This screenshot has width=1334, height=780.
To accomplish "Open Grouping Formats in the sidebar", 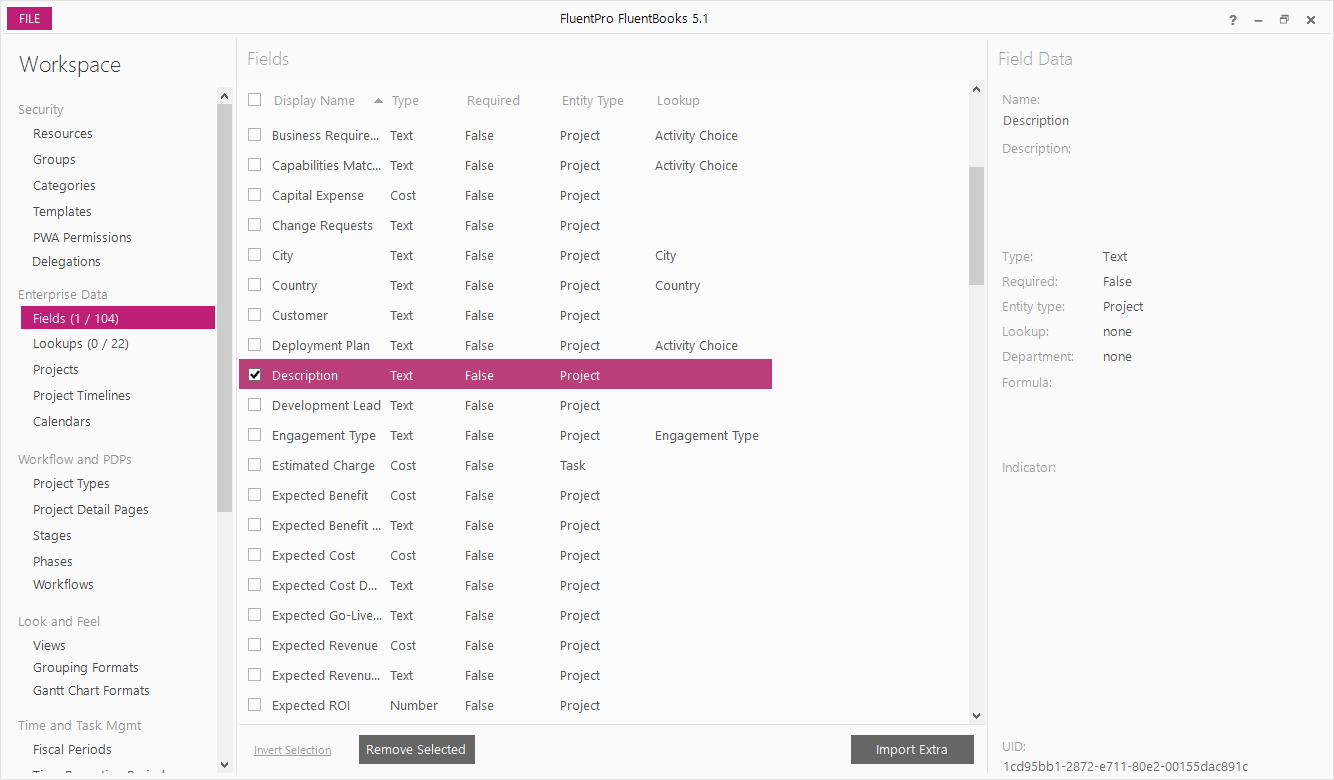I will pyautogui.click(x=86, y=668).
